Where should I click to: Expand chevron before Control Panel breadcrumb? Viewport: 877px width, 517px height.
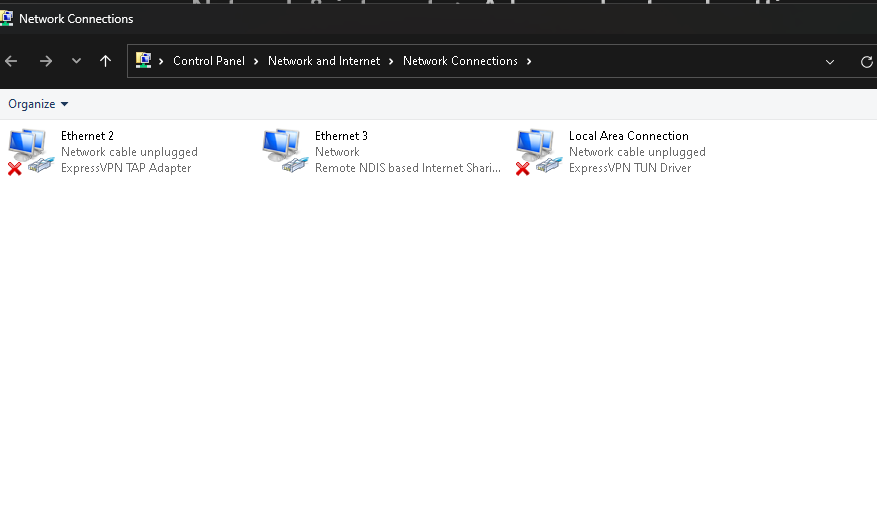pyautogui.click(x=161, y=61)
